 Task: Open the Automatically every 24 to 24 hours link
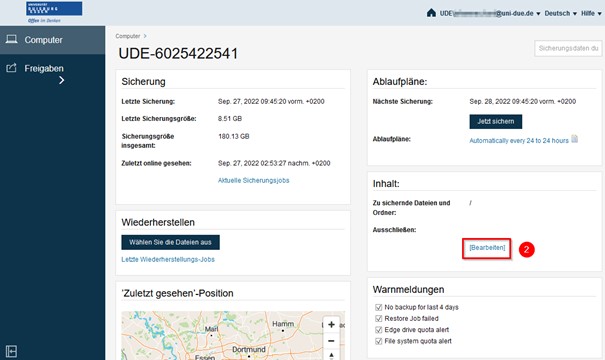tap(519, 140)
